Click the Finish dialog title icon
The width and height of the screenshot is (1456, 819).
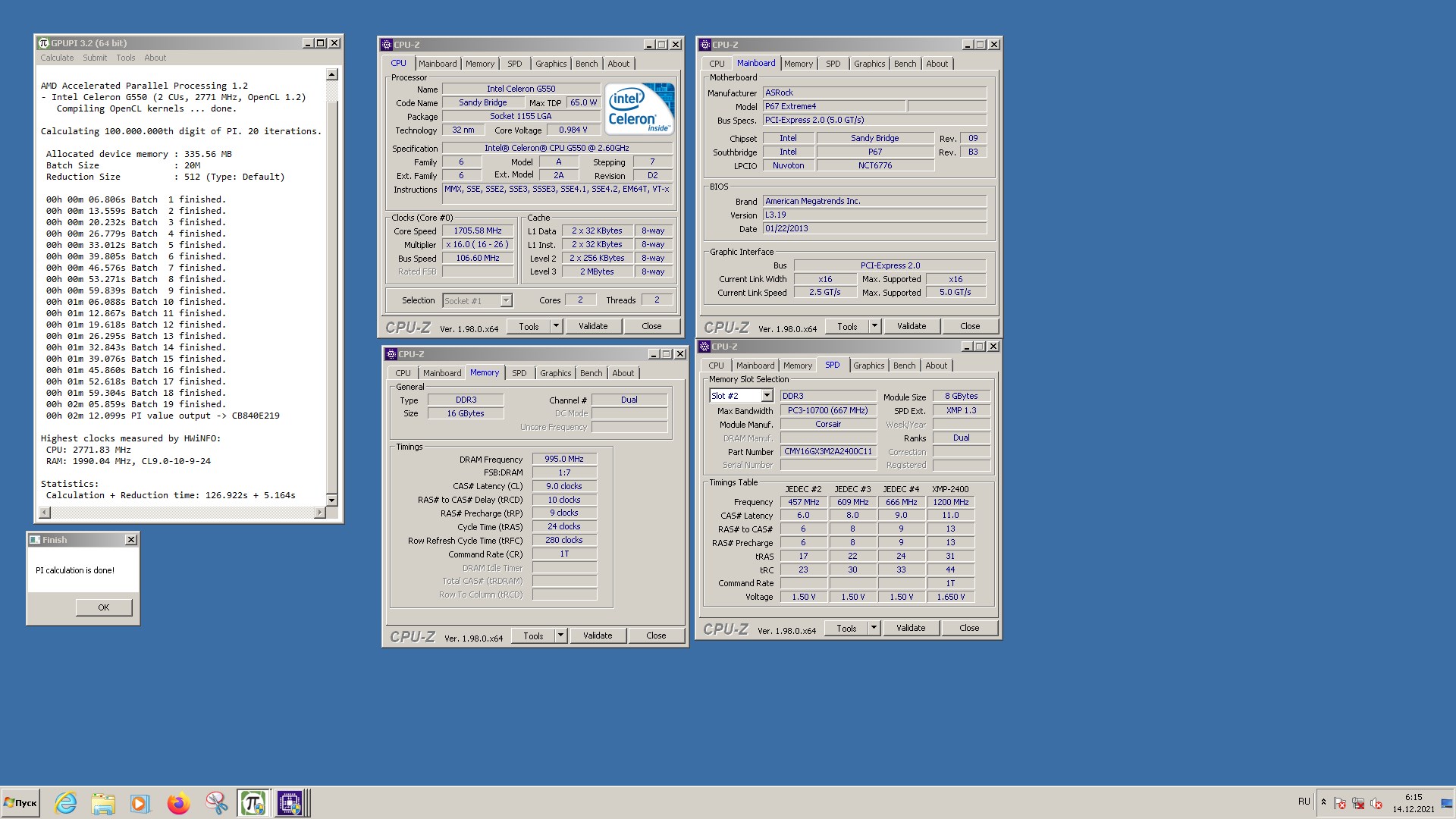point(35,540)
